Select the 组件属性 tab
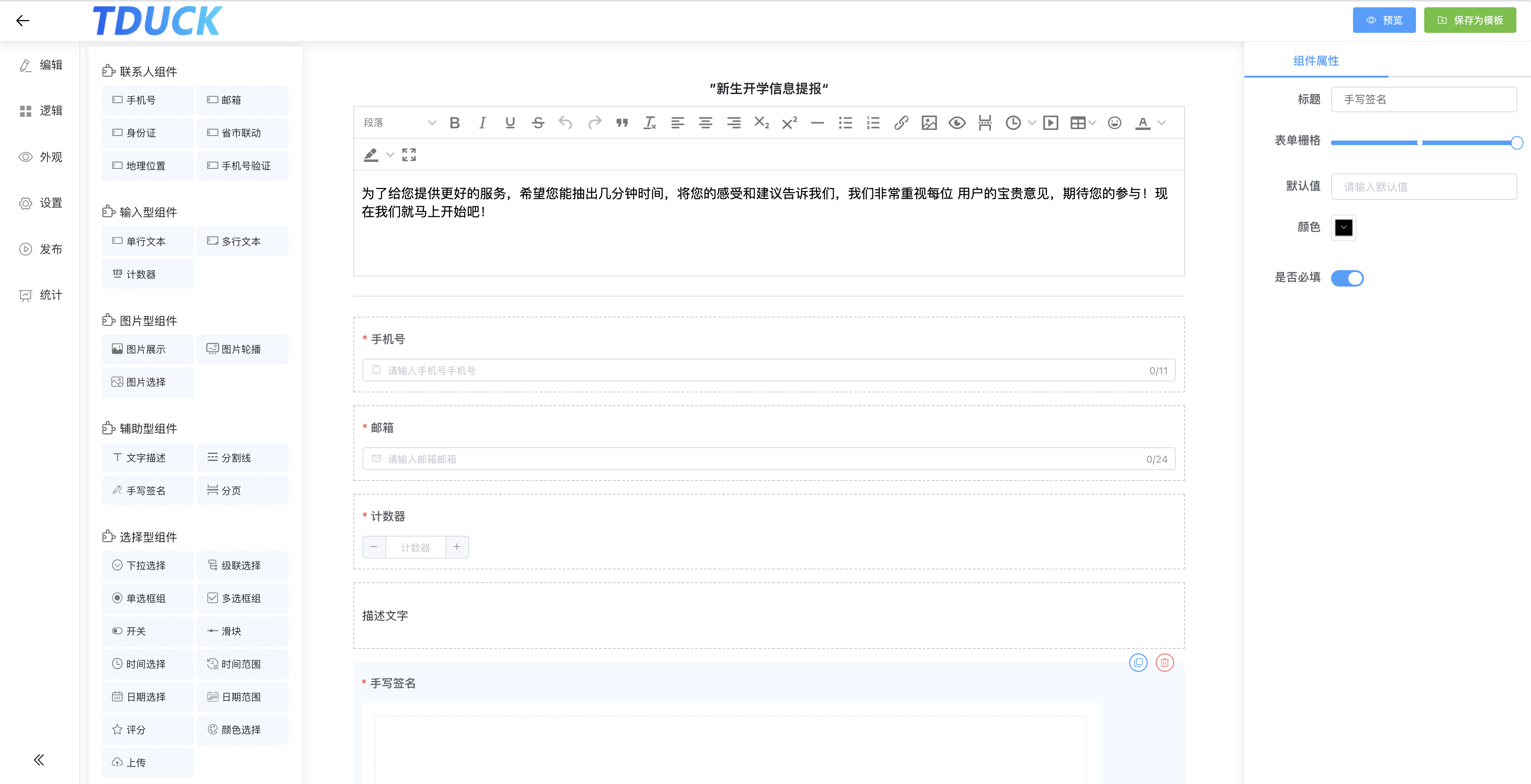1531x784 pixels. coord(1316,61)
